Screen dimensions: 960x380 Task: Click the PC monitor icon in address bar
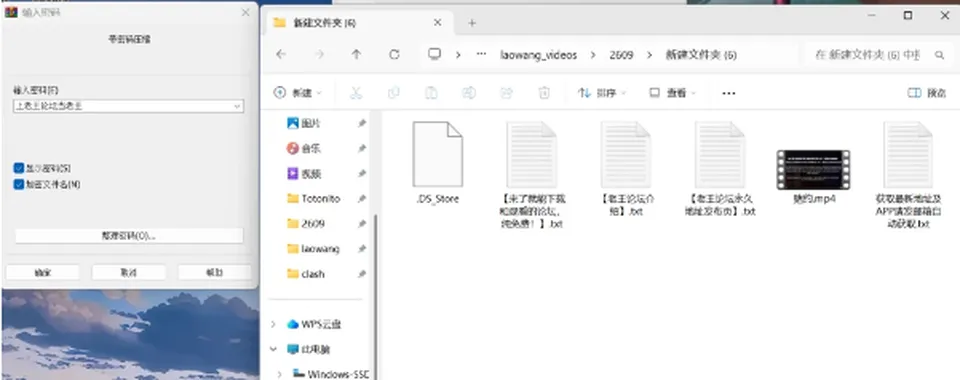click(434, 54)
